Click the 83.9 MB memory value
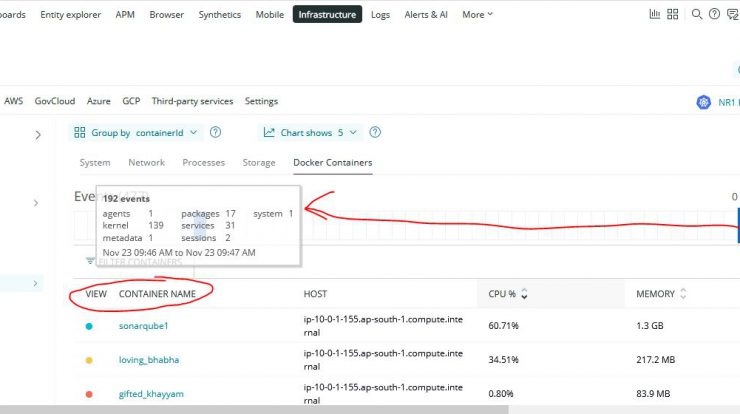This screenshot has height=414, width=740. pos(653,394)
